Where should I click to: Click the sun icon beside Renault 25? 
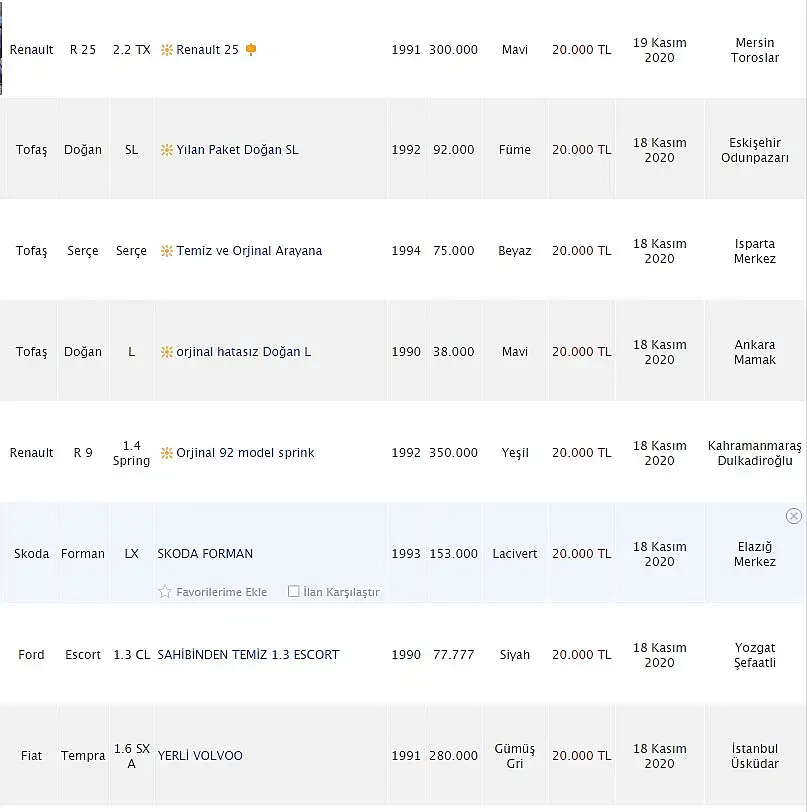click(x=166, y=50)
